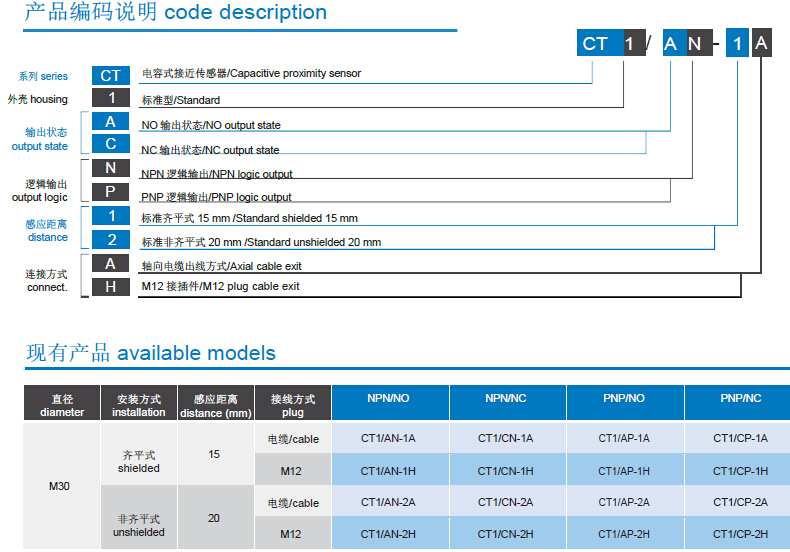Select the PNP/NC column header

pos(739,399)
